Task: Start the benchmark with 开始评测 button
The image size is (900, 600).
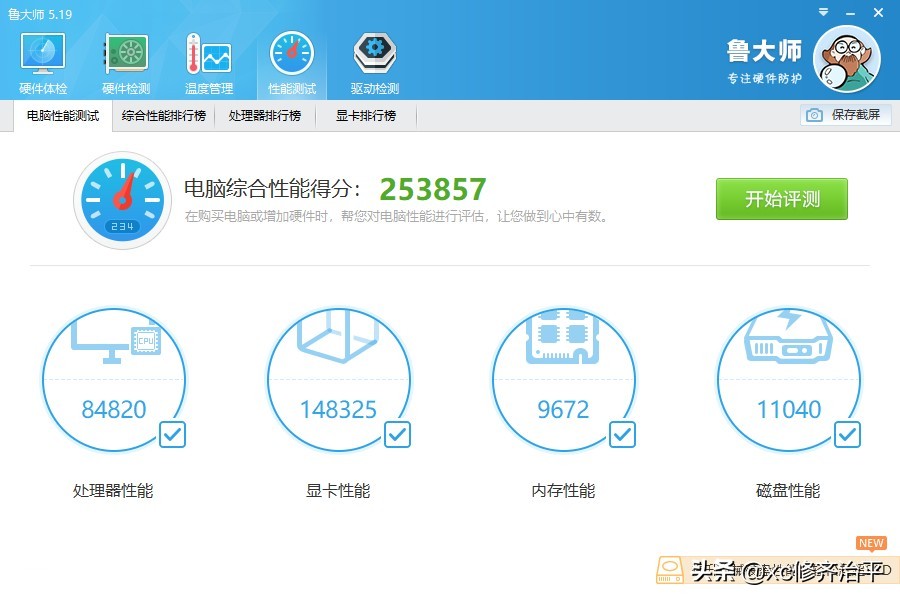Action: [x=780, y=198]
